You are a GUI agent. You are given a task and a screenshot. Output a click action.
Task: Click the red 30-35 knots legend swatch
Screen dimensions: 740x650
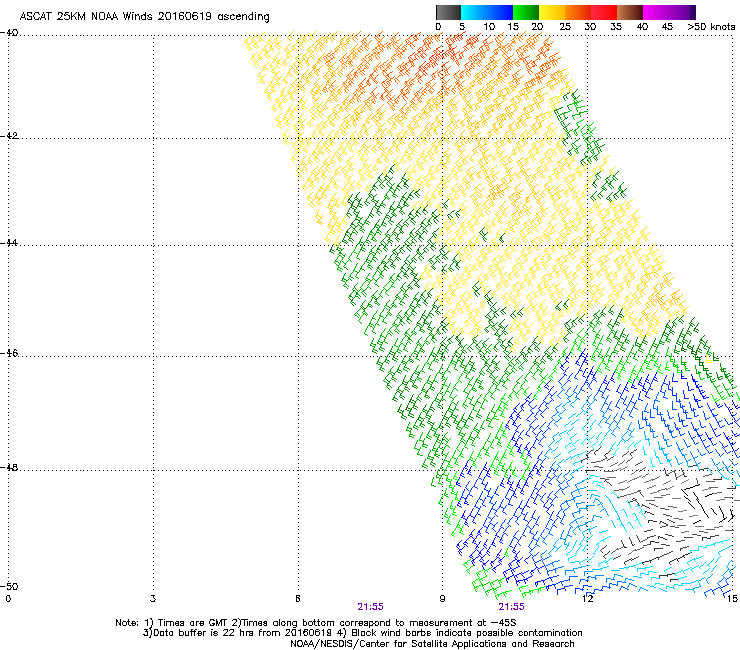click(x=604, y=12)
